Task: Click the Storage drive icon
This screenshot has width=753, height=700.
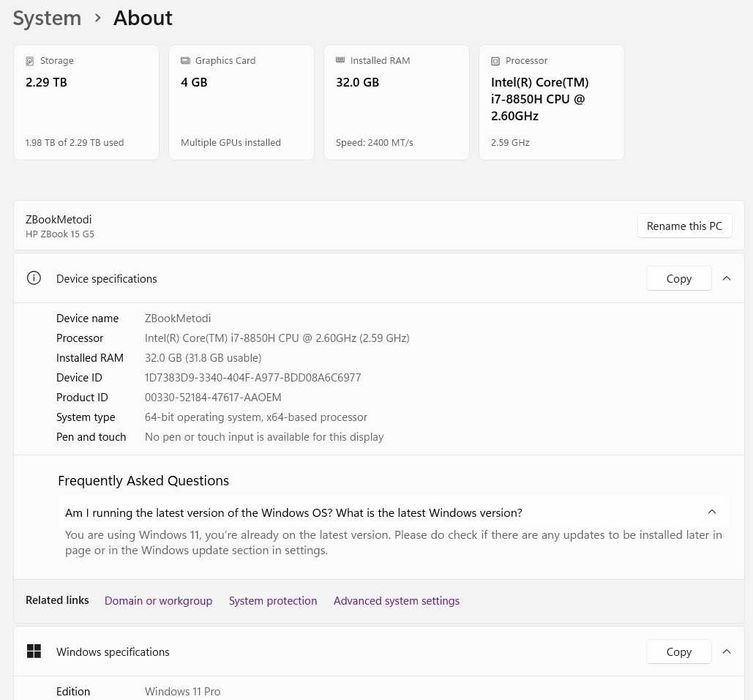Action: pos(30,61)
